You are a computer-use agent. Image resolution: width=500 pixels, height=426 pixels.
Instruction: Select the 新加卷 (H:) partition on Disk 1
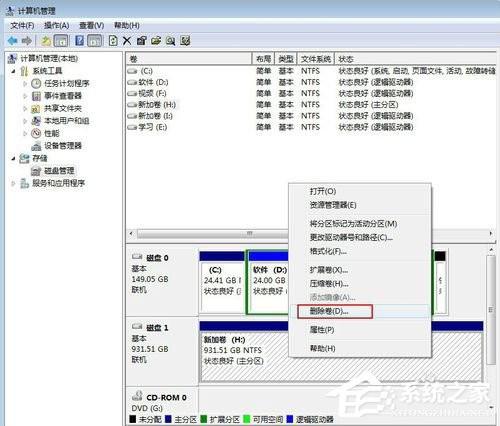341,352
